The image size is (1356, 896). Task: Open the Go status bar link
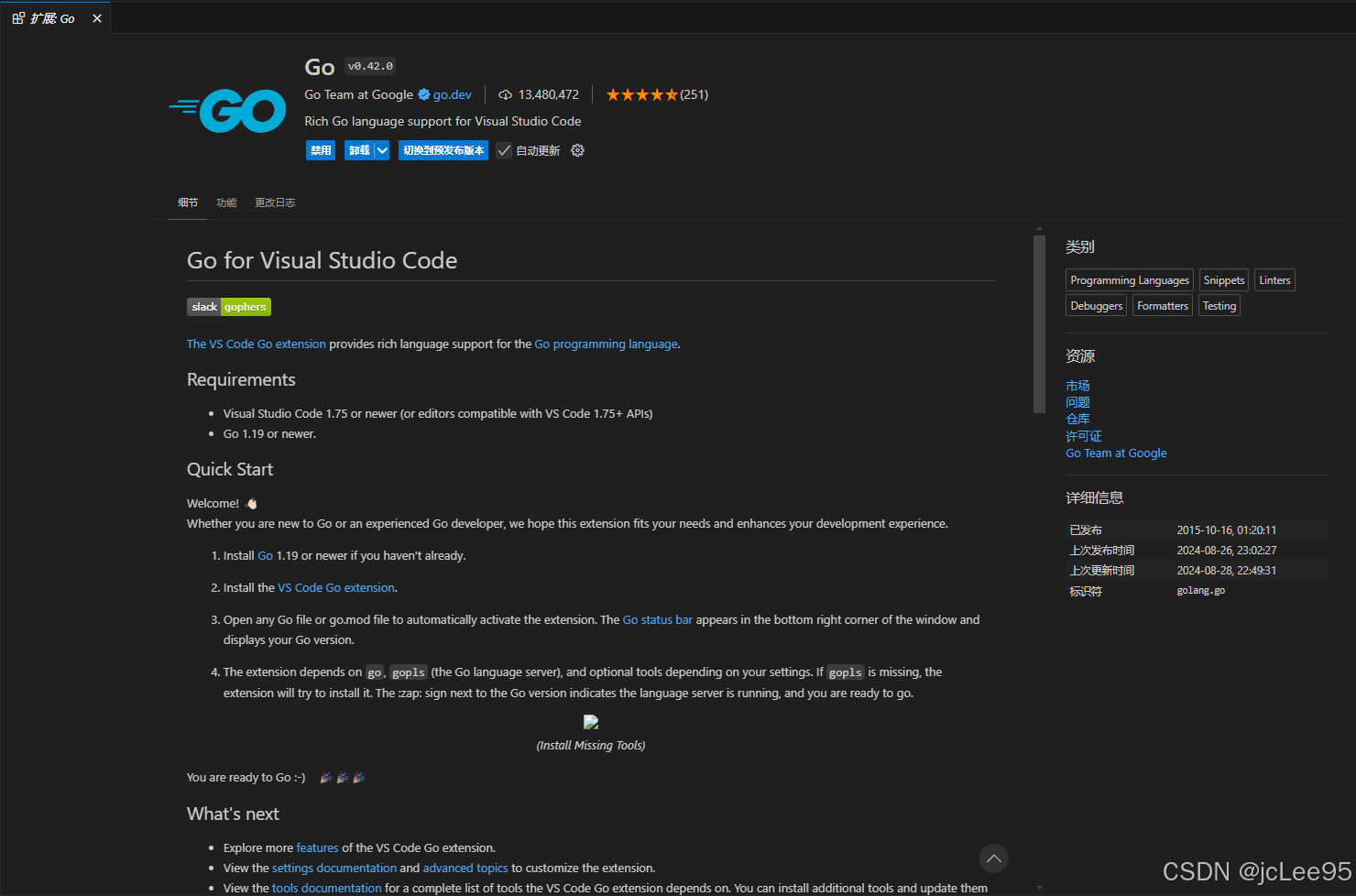point(658,620)
